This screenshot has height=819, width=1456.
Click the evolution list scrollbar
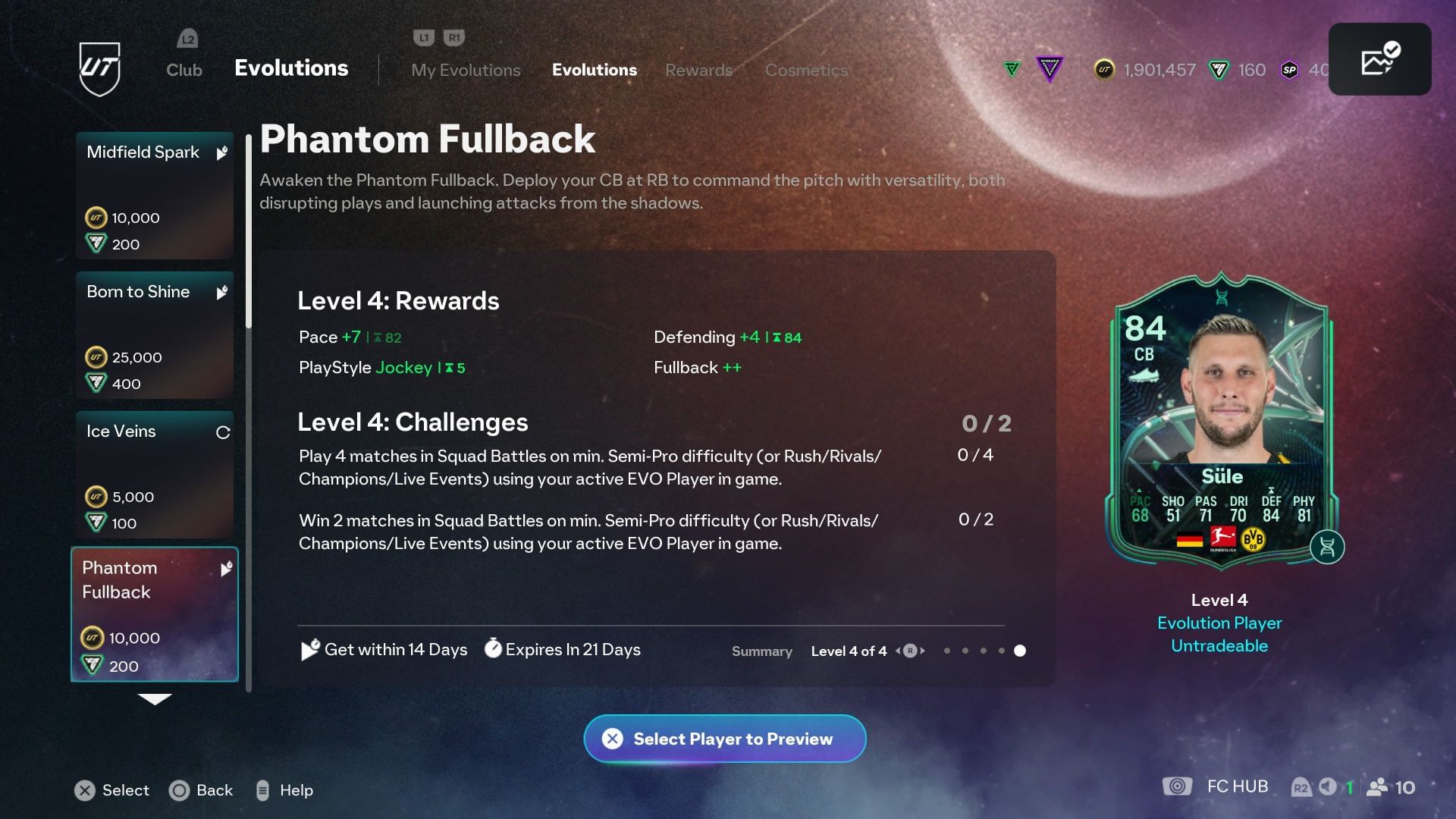click(248, 231)
